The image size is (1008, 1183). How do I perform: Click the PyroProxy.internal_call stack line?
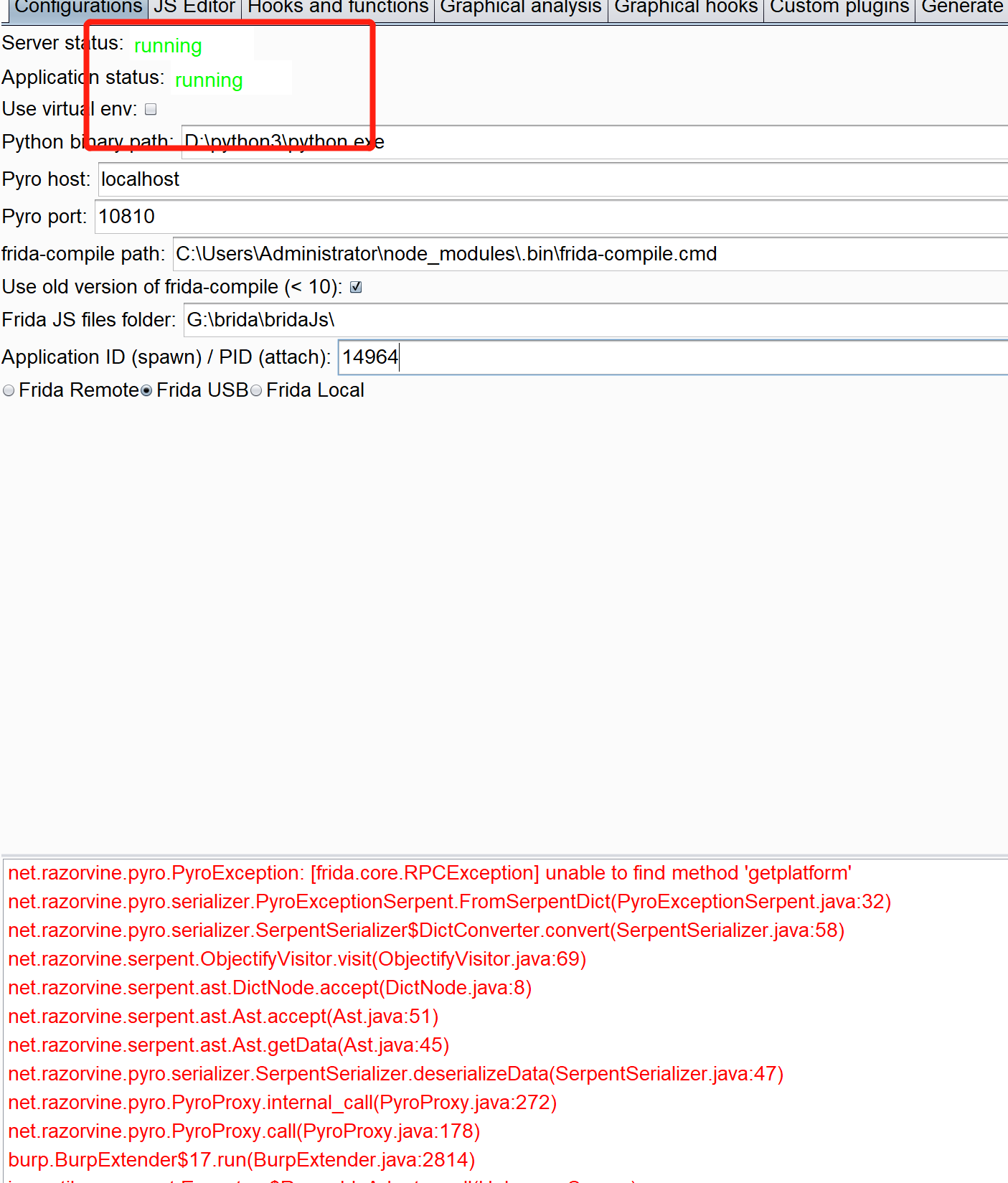pos(283,1103)
